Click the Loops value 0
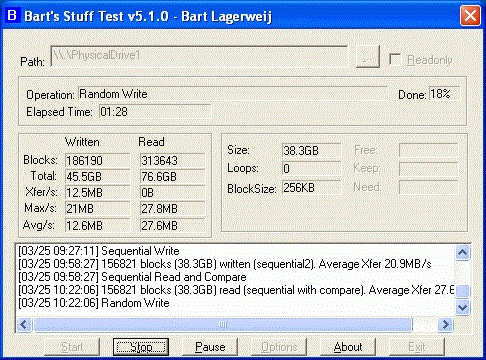This screenshot has width=486, height=360. pyautogui.click(x=311, y=169)
